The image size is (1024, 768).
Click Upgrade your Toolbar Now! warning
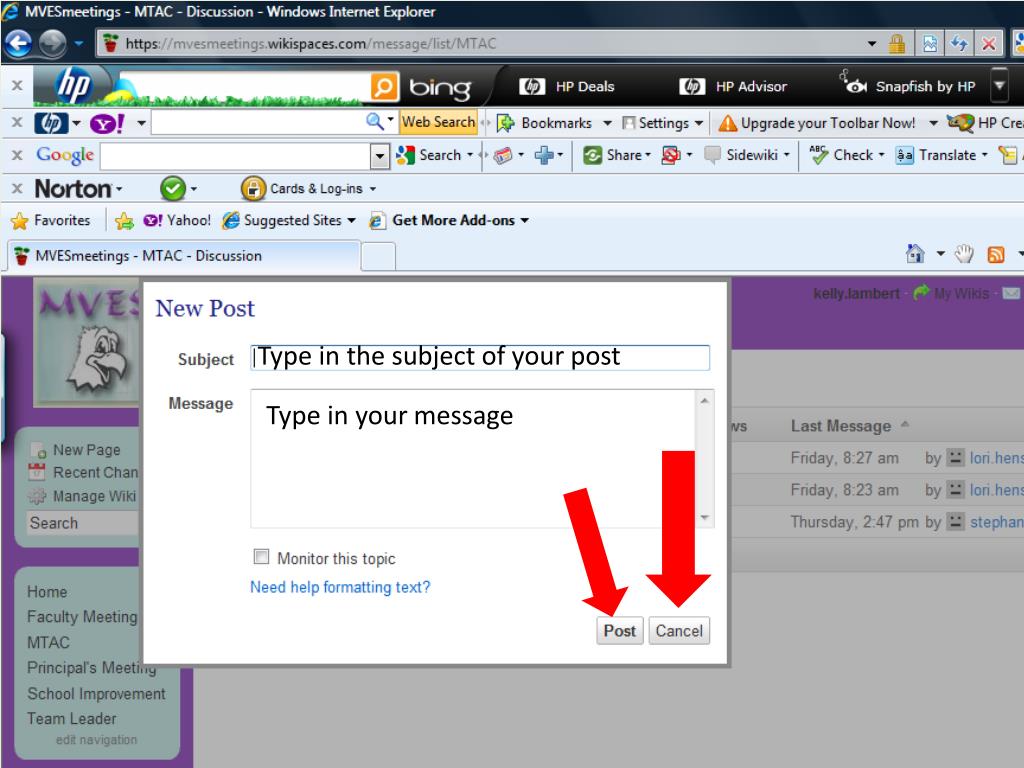[816, 123]
